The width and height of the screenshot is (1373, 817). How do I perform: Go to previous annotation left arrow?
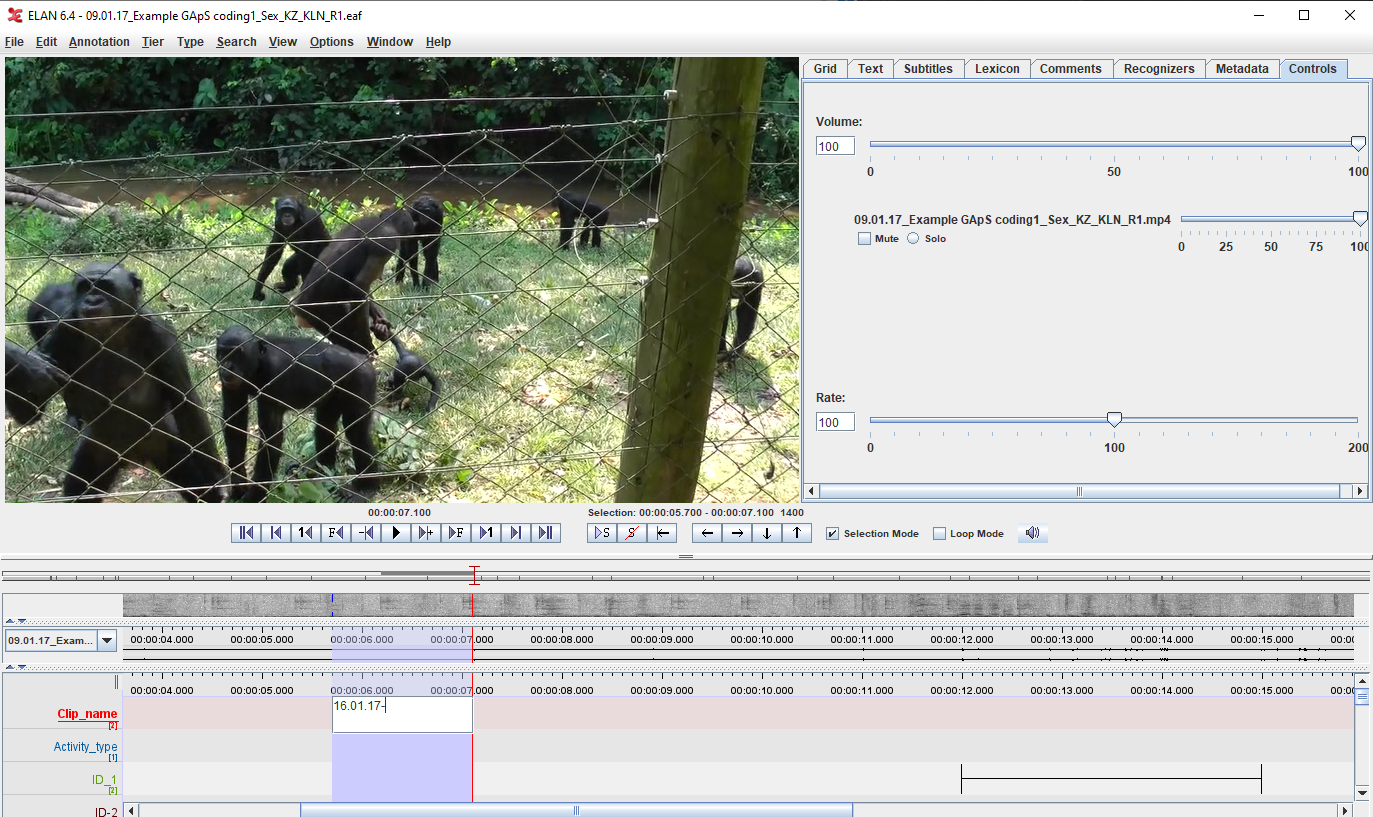tap(707, 533)
